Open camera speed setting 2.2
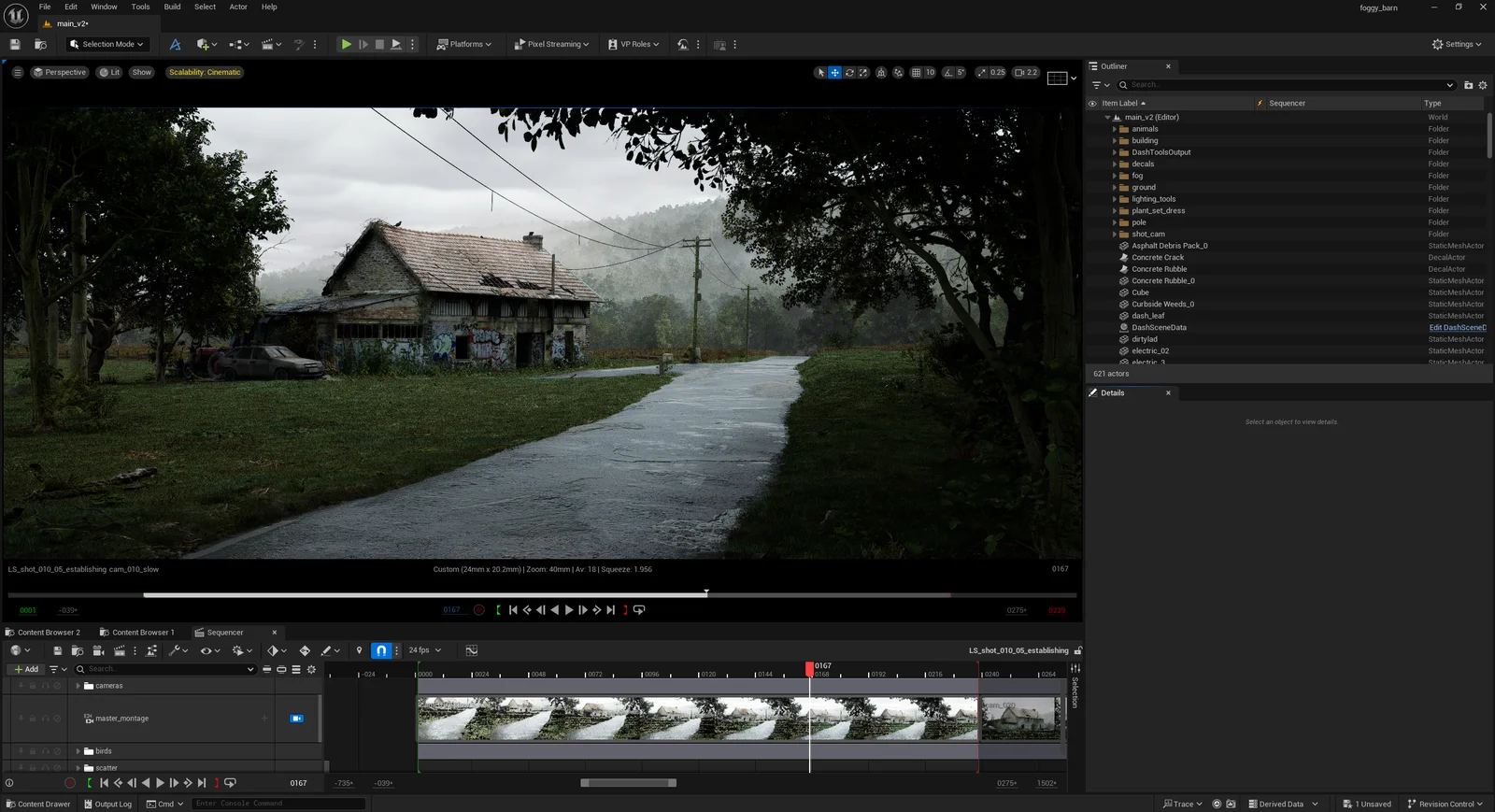Image resolution: width=1495 pixels, height=812 pixels. coord(1026,72)
